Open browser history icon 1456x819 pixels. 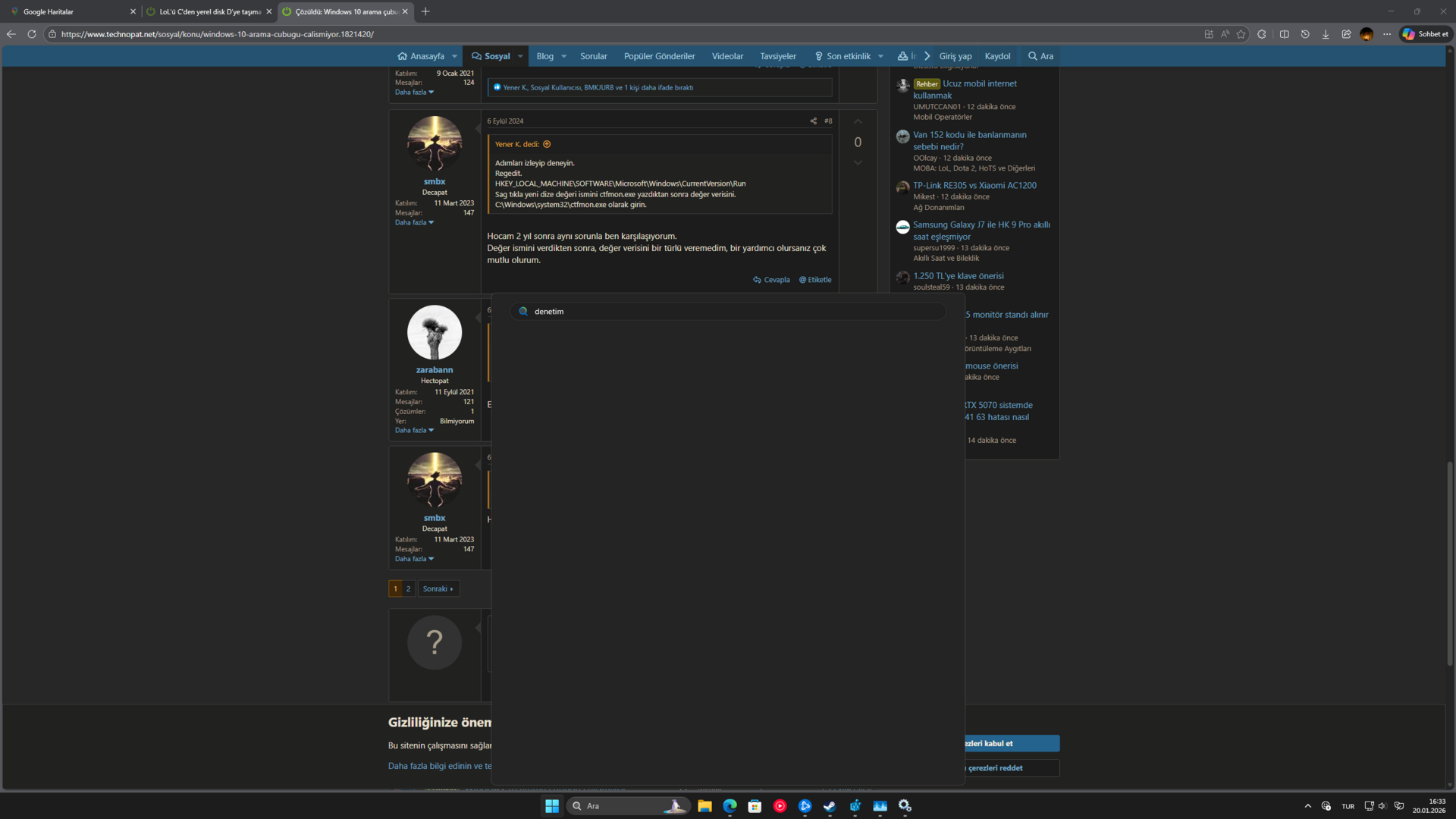(x=1305, y=34)
